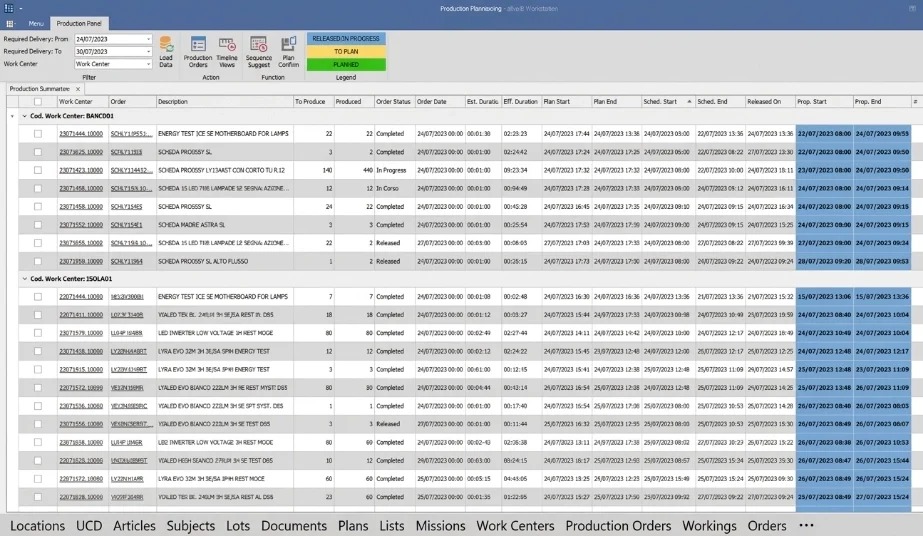The image size is (923, 536).
Task: Click the green PLANNED legend swatch
Action: click(x=346, y=65)
